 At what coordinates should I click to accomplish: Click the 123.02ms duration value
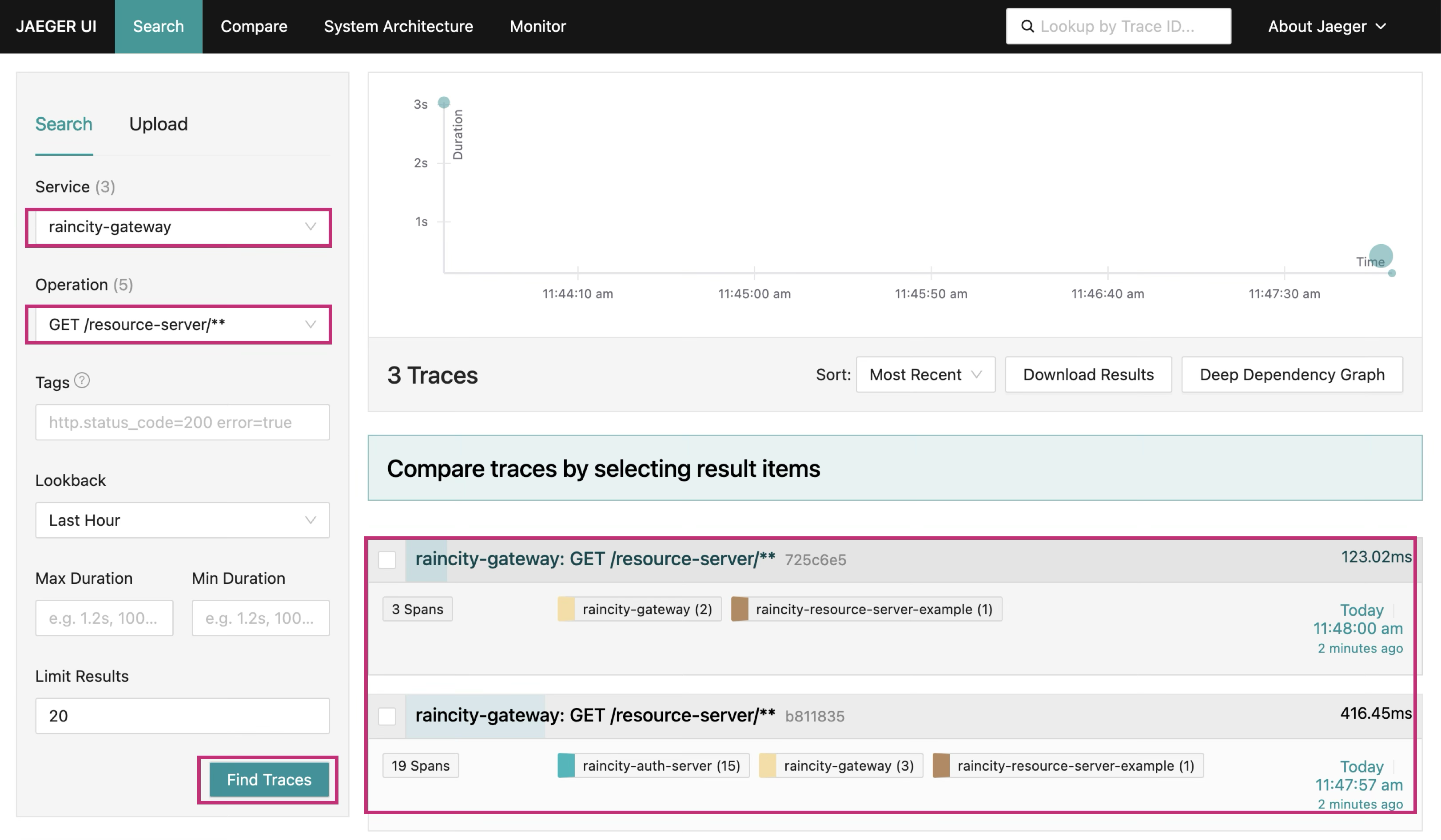[1377, 557]
